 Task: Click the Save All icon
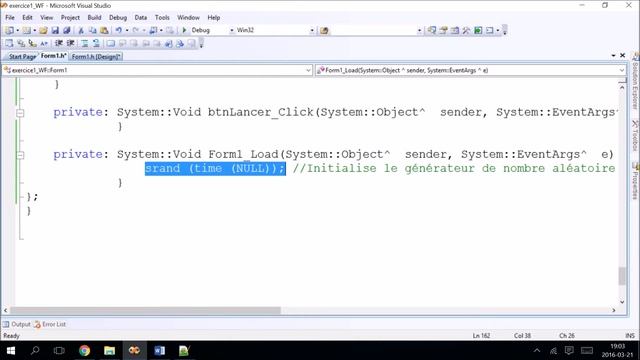67,30
